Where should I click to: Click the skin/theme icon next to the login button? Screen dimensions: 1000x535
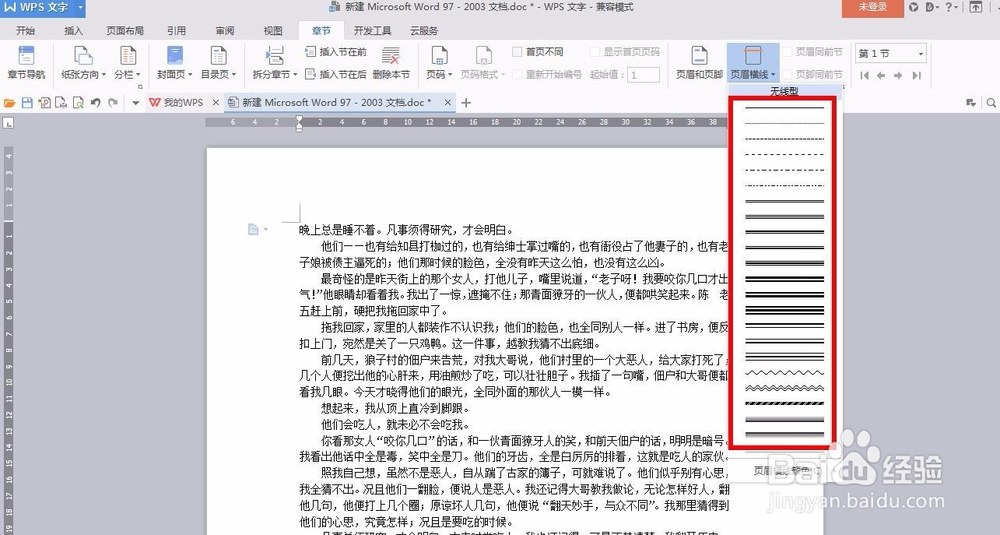point(914,7)
